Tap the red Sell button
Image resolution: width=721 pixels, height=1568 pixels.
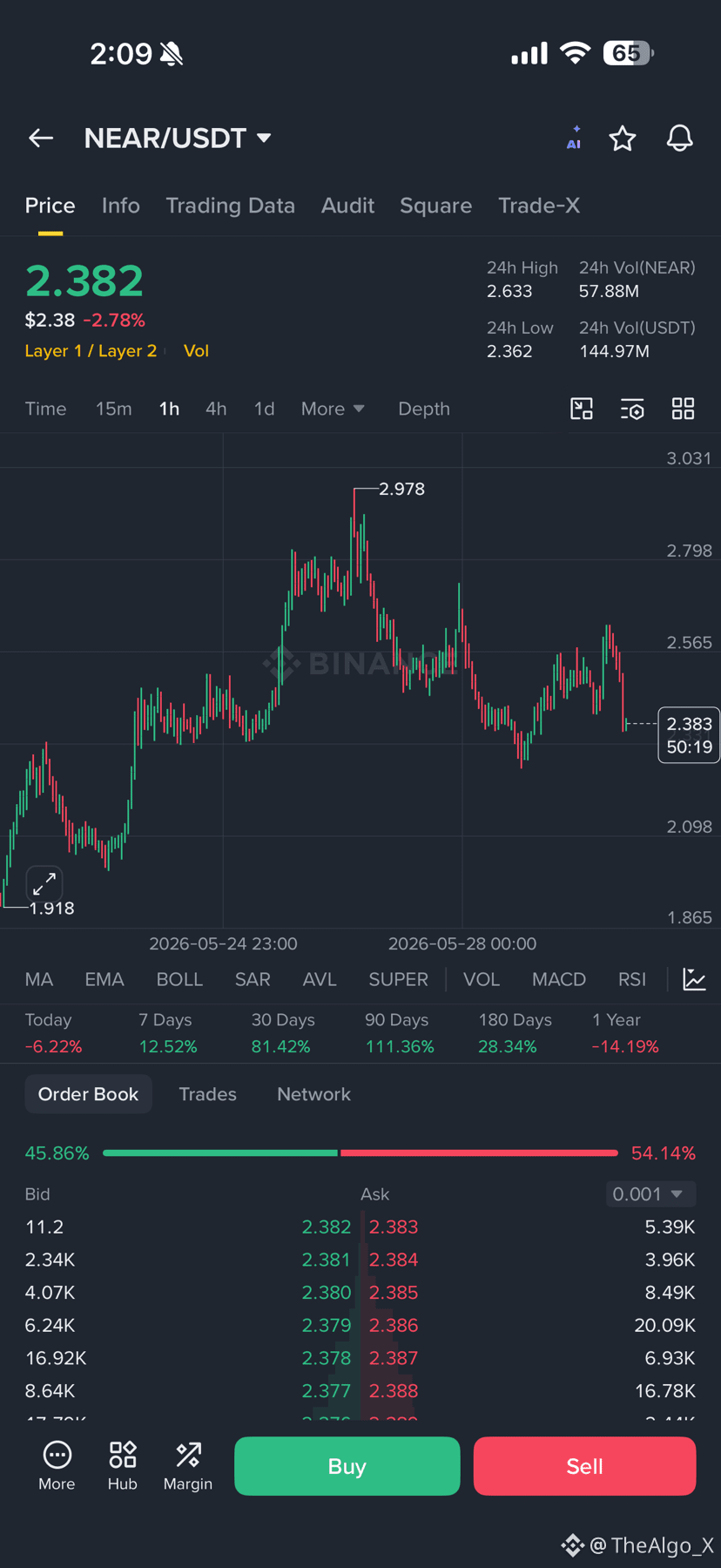[x=584, y=1466]
